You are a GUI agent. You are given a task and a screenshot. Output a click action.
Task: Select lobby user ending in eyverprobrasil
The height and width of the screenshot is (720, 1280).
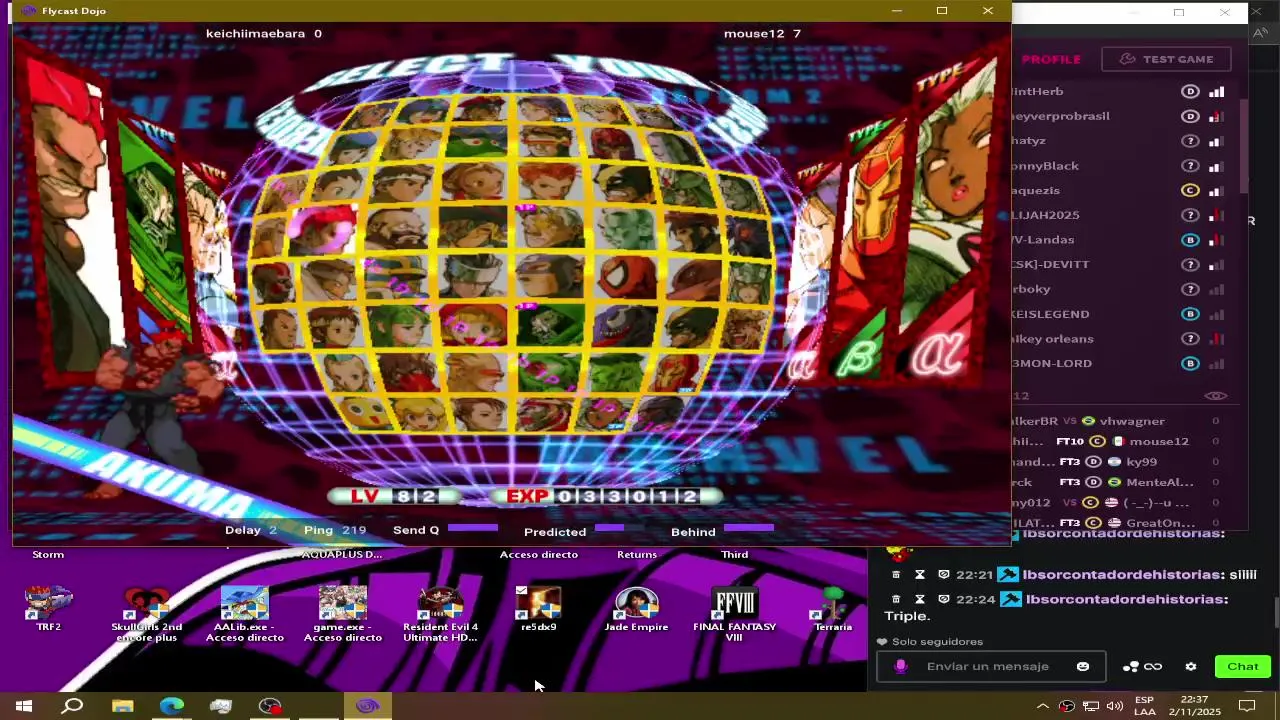coord(1118,116)
